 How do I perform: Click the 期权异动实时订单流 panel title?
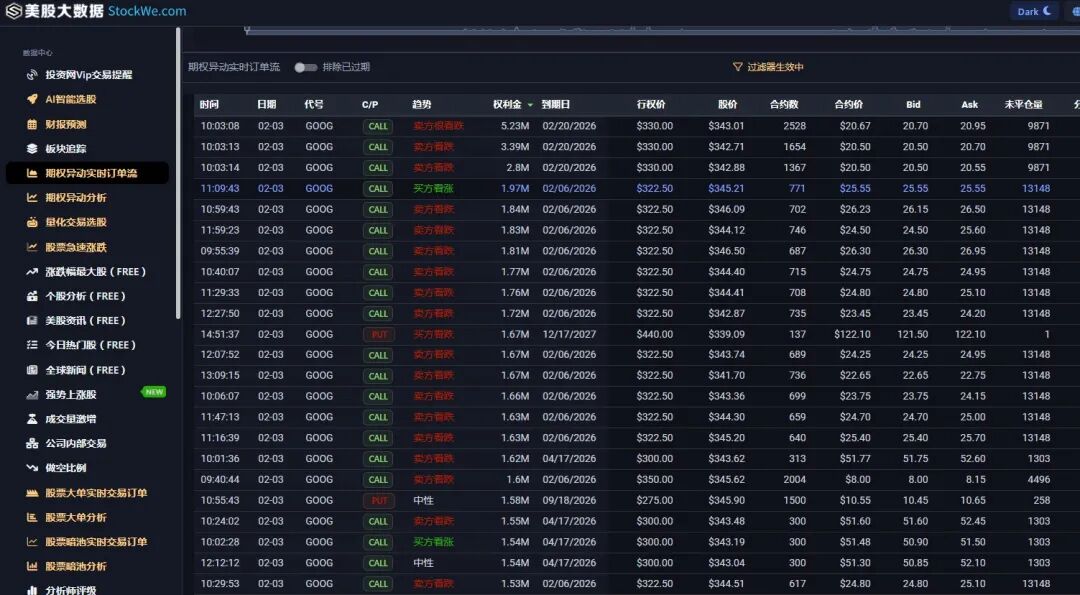[x=234, y=67]
